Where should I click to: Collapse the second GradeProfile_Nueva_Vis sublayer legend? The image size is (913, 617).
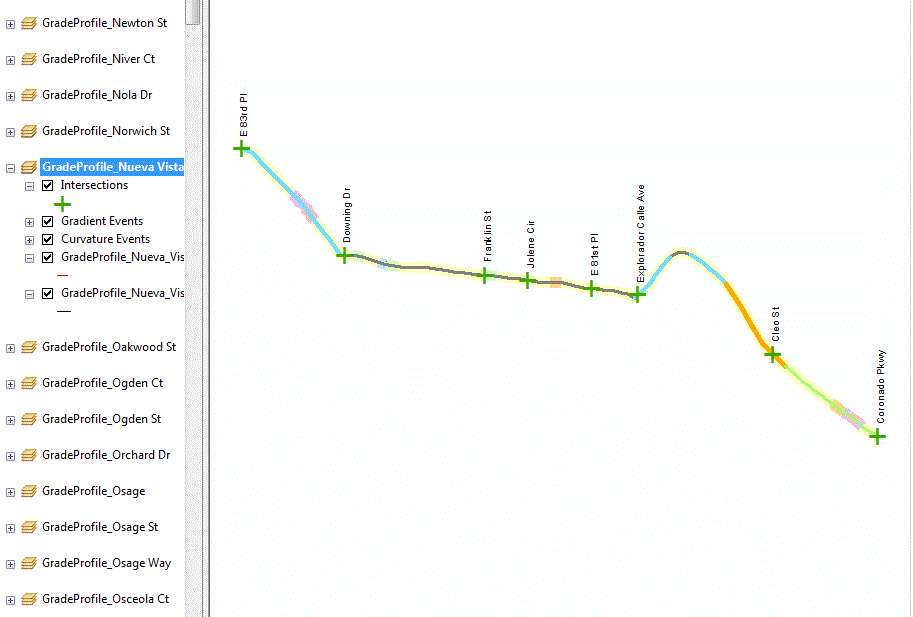29,295
